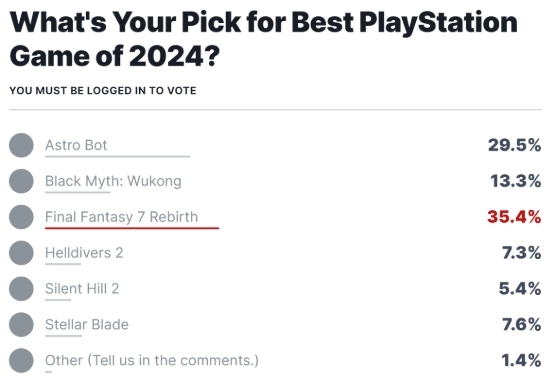Click the Silent Hill 2 option text
The width and height of the screenshot is (555, 385).
point(82,289)
